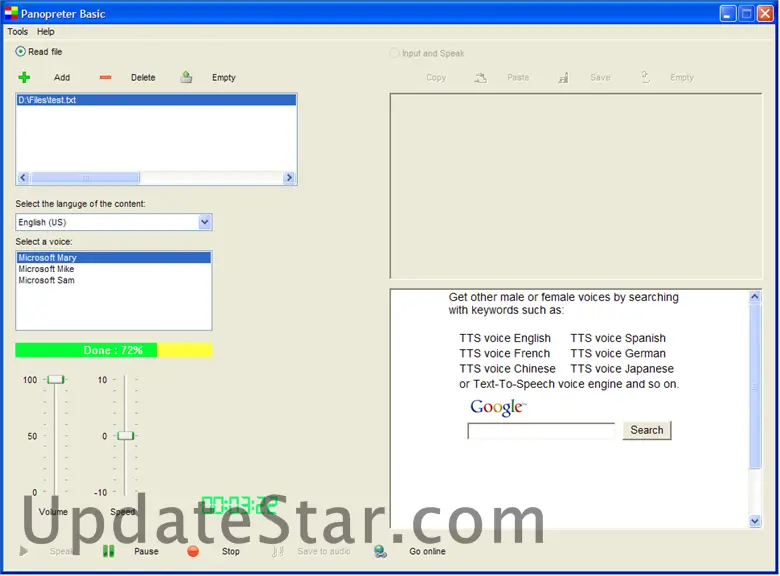This screenshot has height=576, width=780.
Task: Click the Panopreter title bar app icon
Action: coord(11,13)
